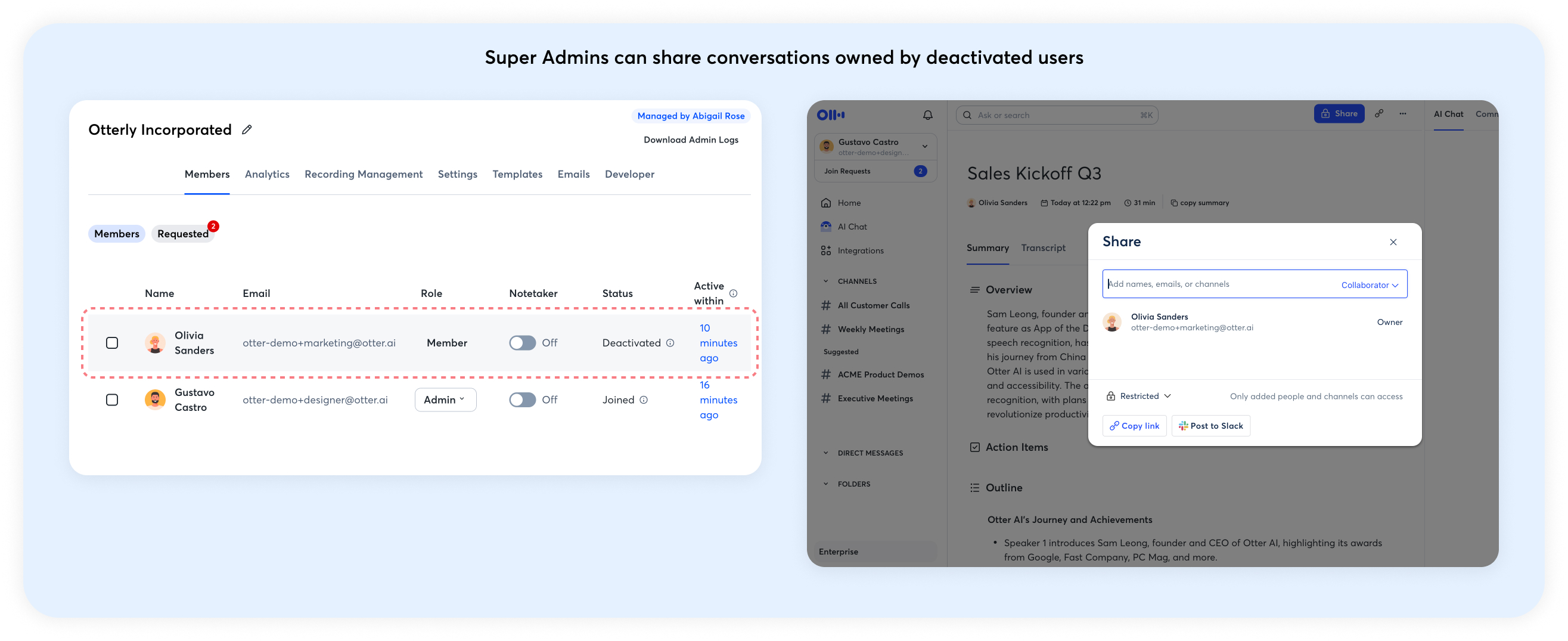Click the Overview section icon
The width and height of the screenshot is (1568, 641).
click(974, 290)
